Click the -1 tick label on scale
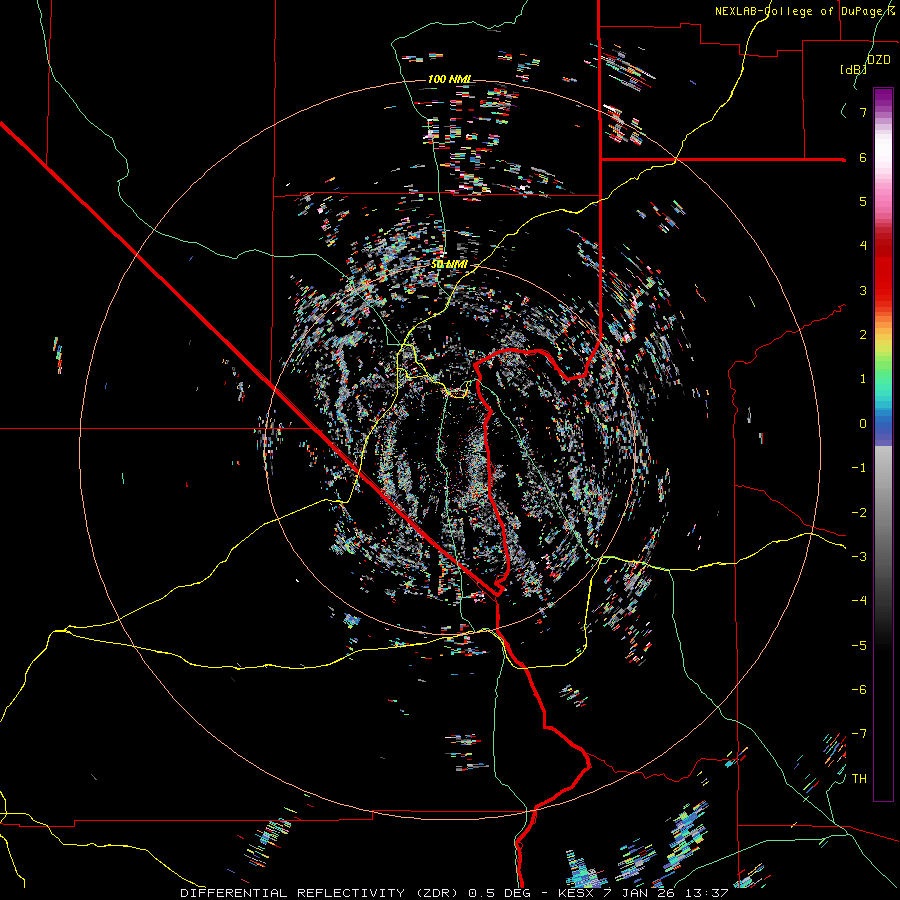Screen dimensions: 900x900 click(x=859, y=468)
